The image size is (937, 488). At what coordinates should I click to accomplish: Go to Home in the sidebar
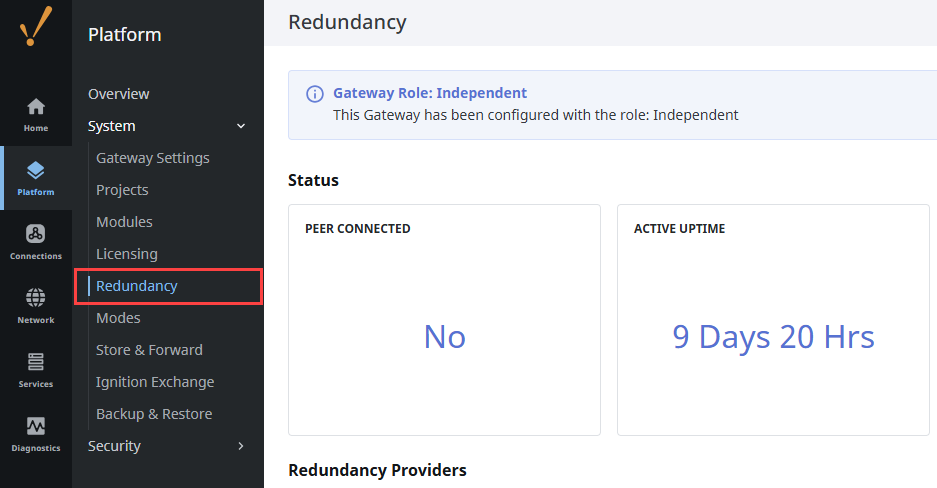36,114
